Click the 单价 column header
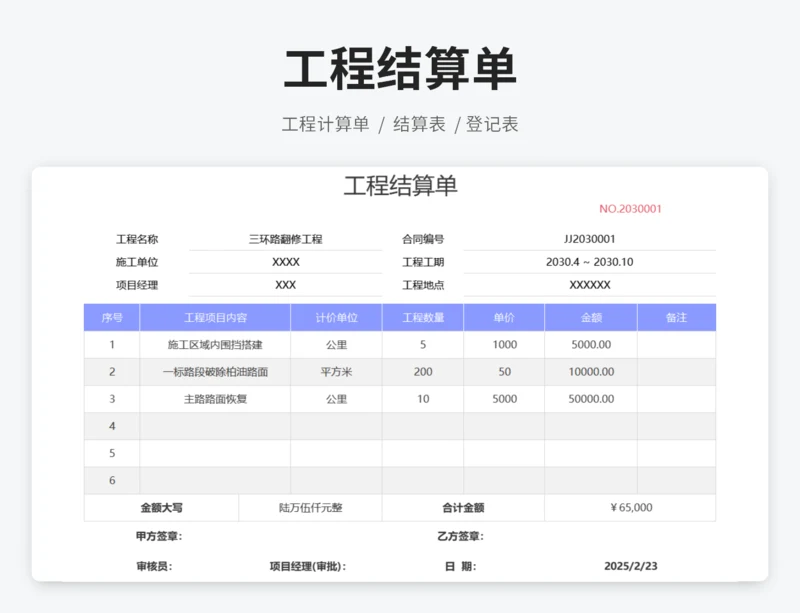The height and width of the screenshot is (613, 800). coord(504,317)
